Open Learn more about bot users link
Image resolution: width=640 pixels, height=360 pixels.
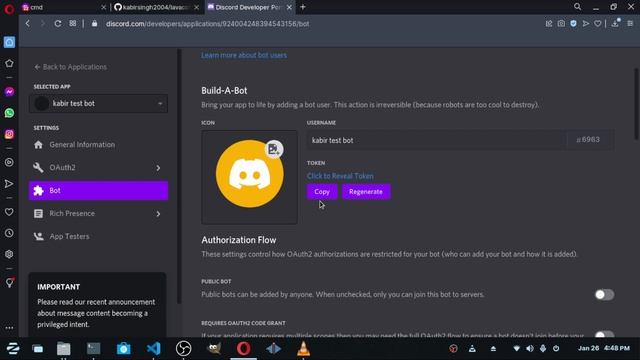point(244,55)
